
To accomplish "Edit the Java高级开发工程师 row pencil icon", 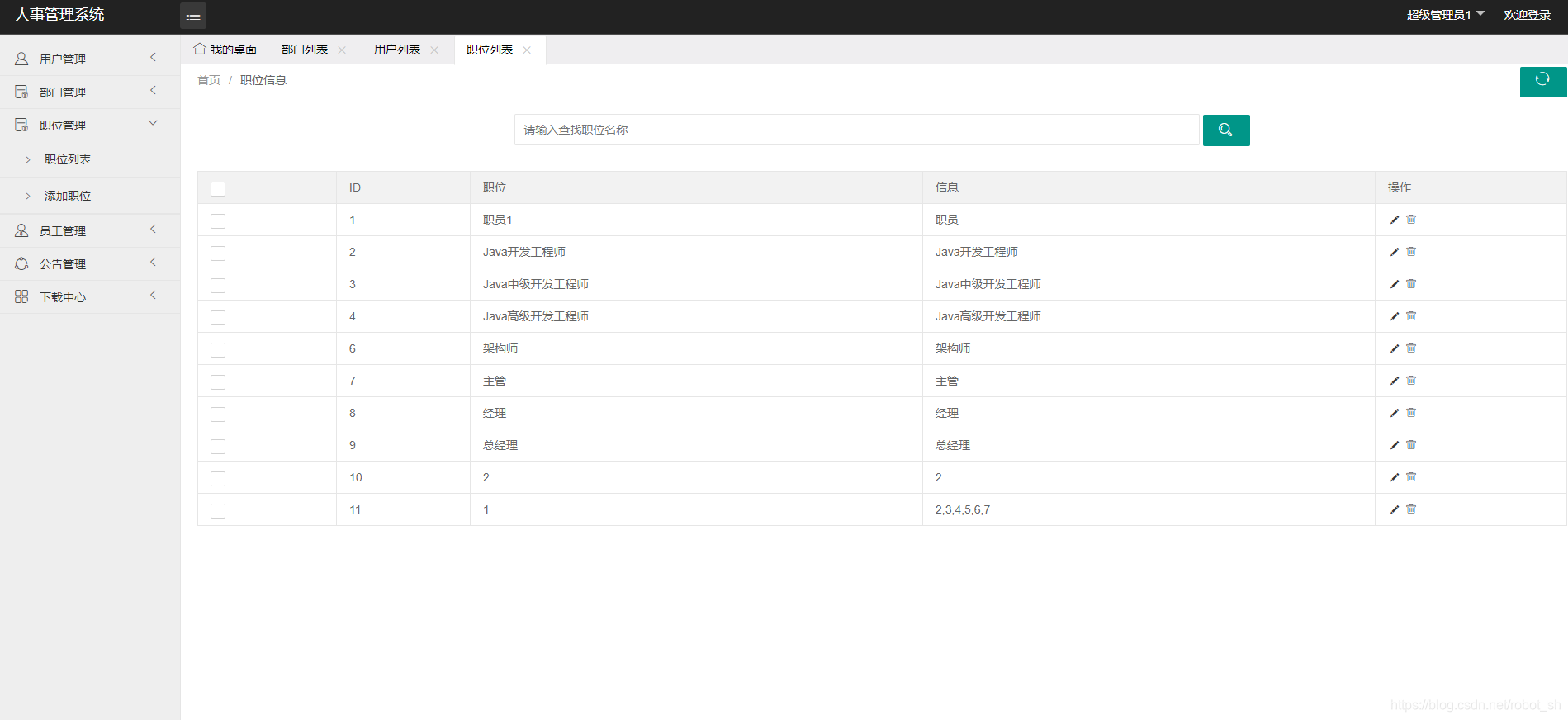I will point(1395,316).
